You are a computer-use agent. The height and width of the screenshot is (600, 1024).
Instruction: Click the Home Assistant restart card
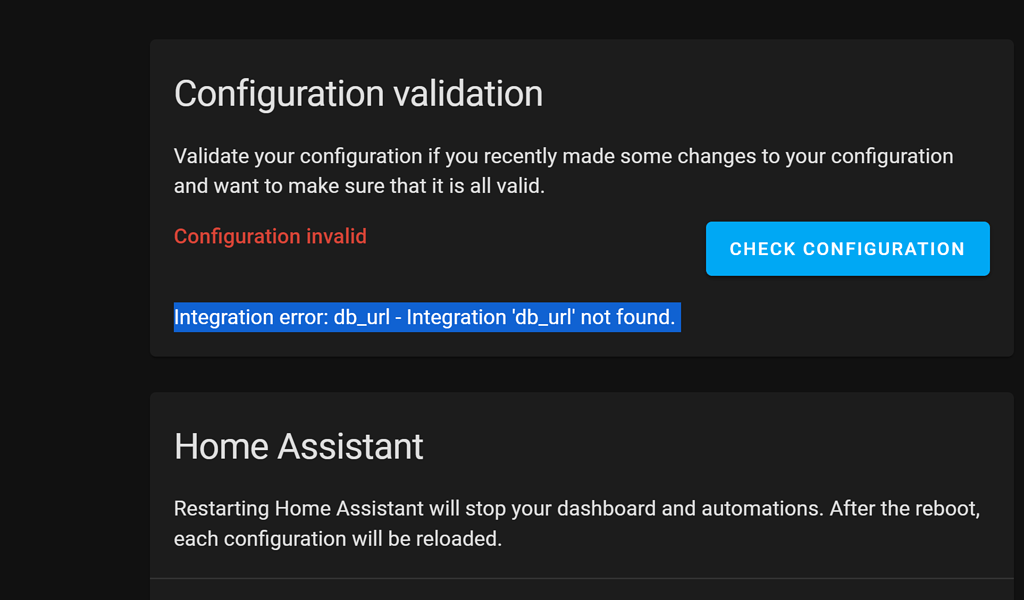[x=584, y=490]
